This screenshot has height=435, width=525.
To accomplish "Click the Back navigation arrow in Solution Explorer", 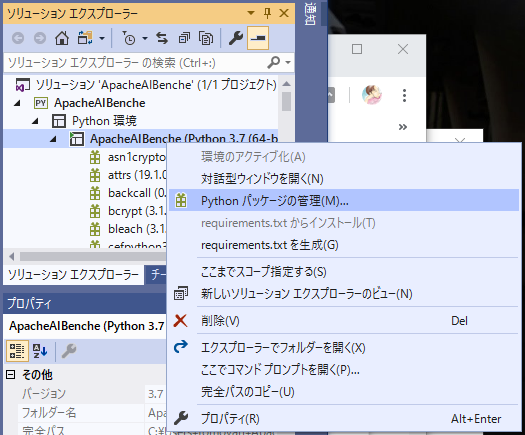I will pyautogui.click(x=18, y=38).
